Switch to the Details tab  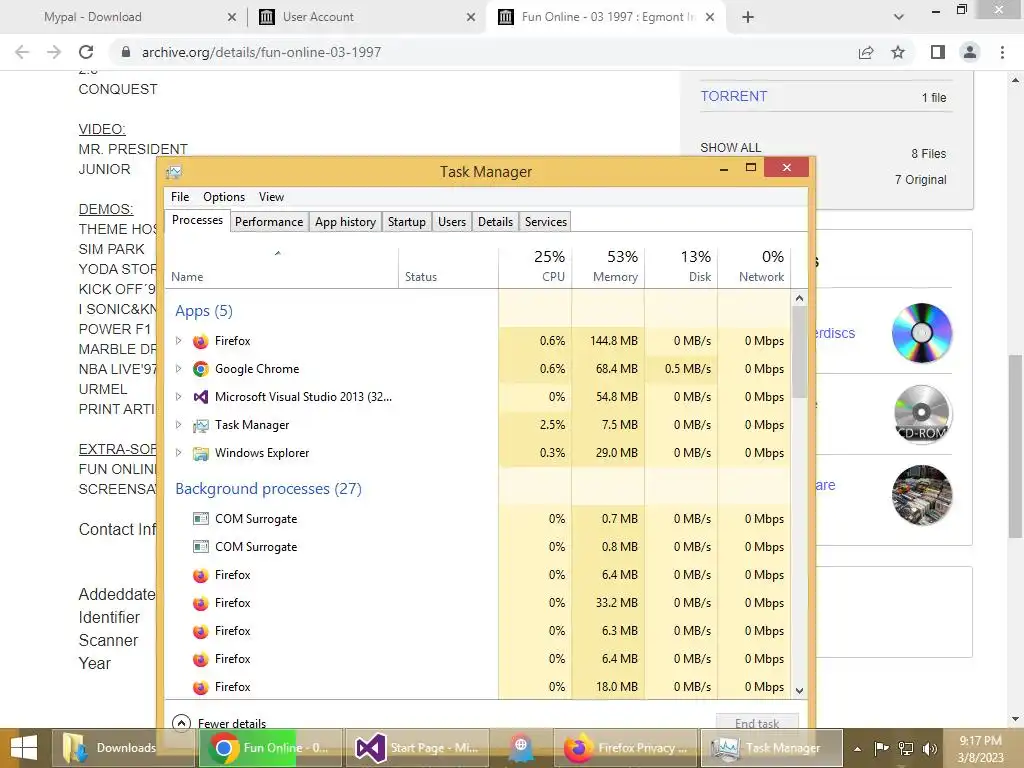pos(496,222)
